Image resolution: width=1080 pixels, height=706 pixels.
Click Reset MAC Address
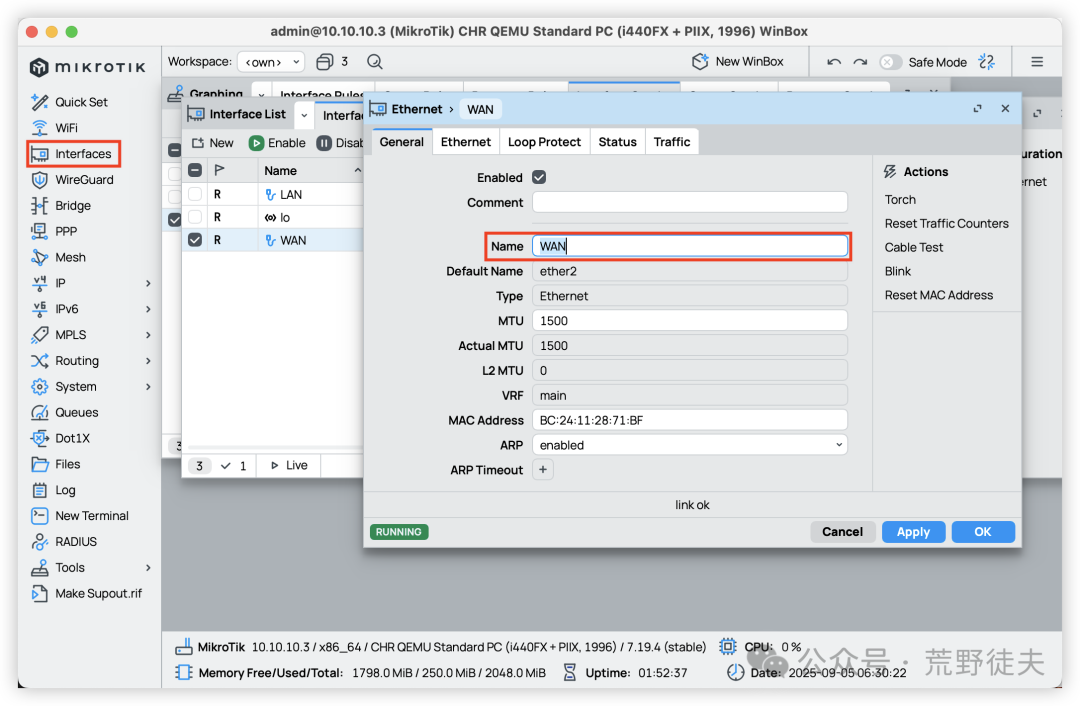[939, 295]
